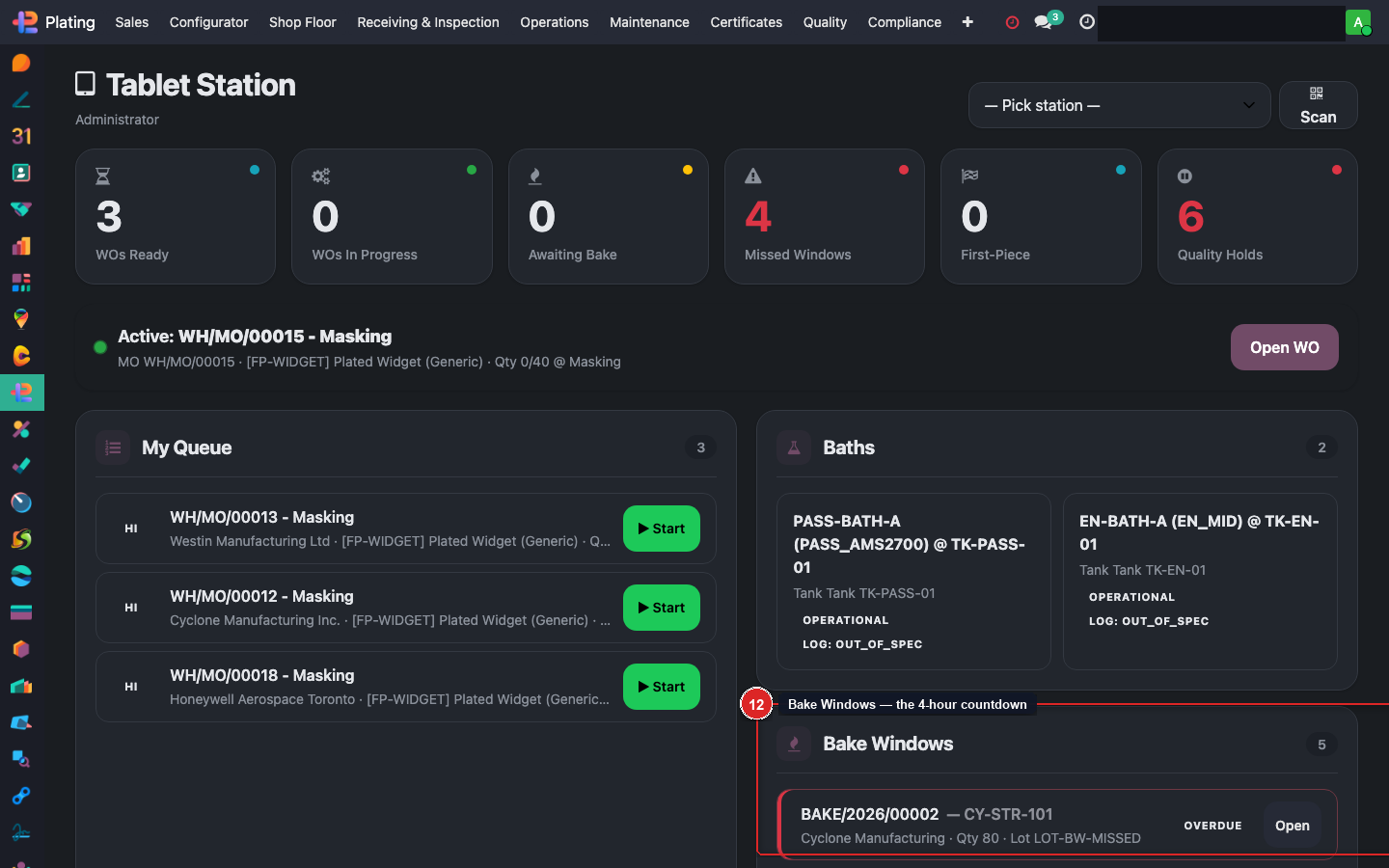Screen dimensions: 1389x868
Task: Select the Quality menu item
Action: click(x=825, y=22)
